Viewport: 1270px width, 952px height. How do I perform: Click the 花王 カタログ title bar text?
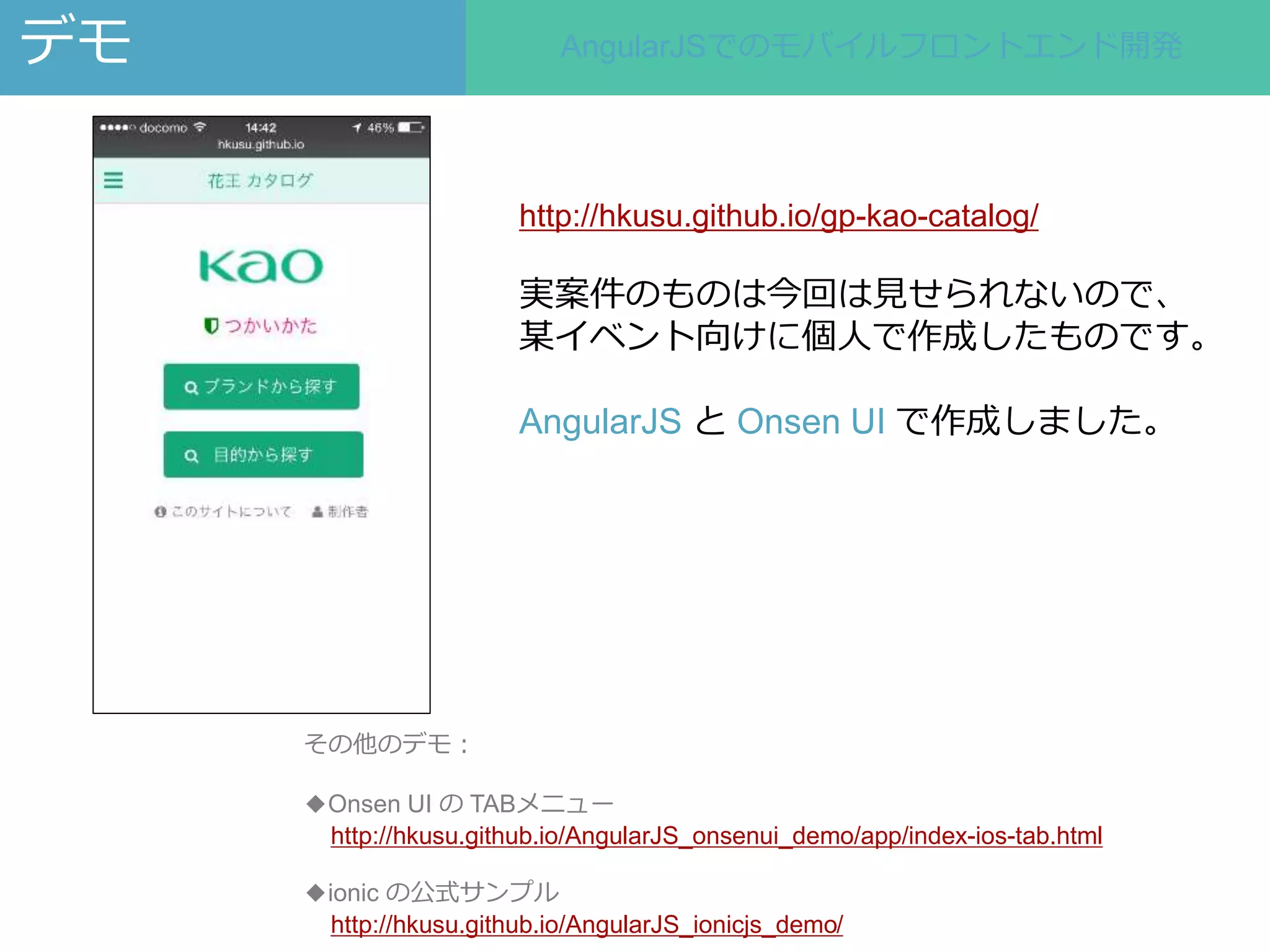click(260, 181)
